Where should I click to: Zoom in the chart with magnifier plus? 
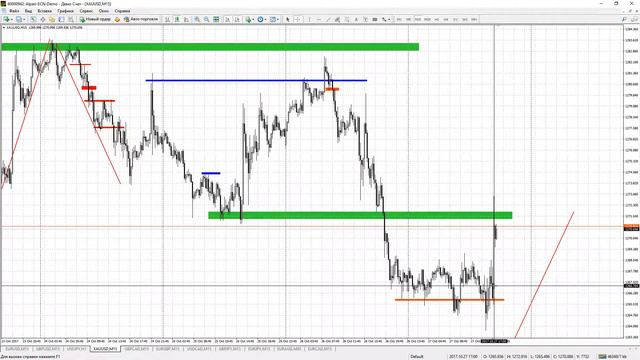[197, 19]
